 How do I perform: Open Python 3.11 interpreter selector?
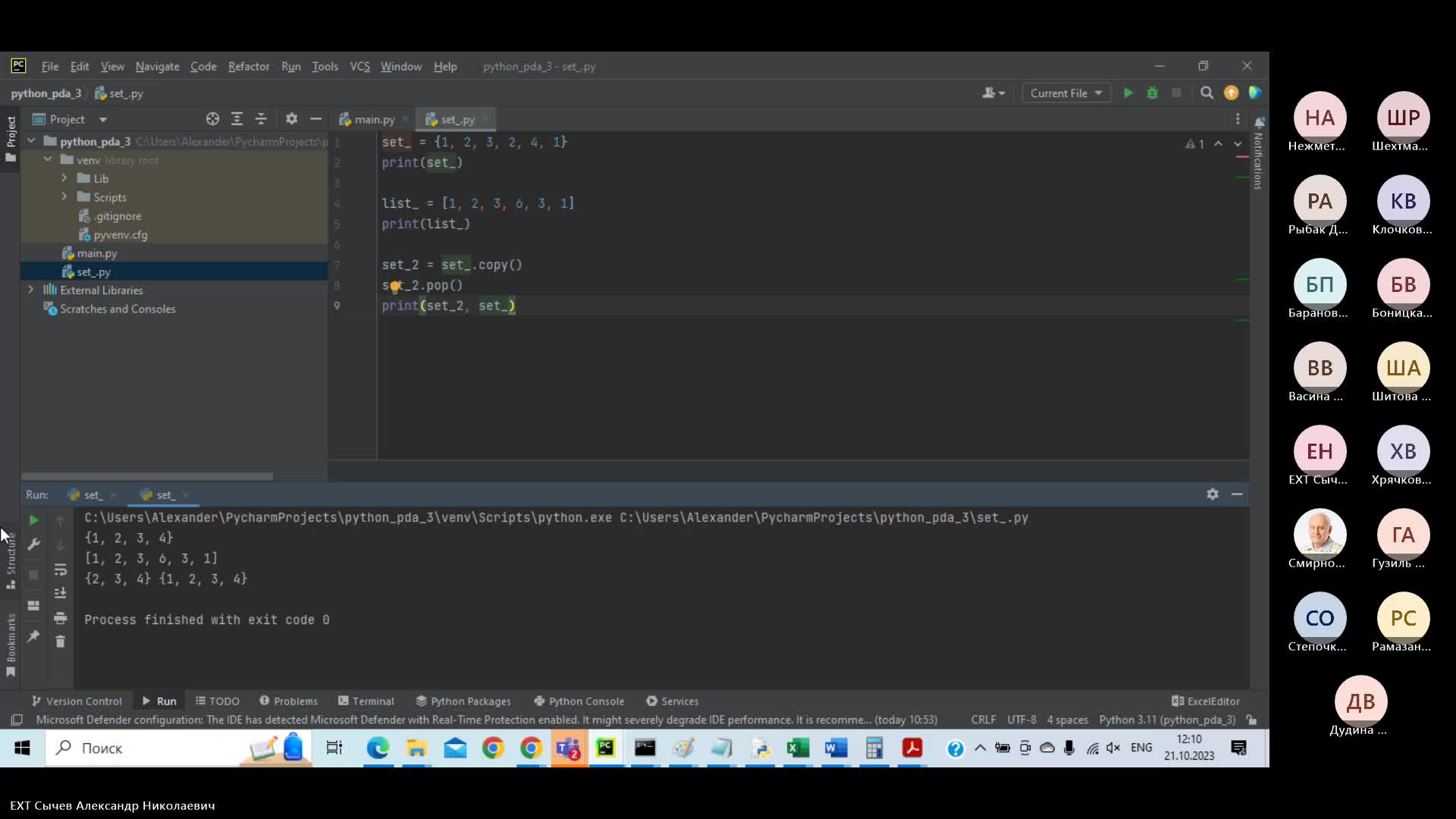tap(1167, 720)
